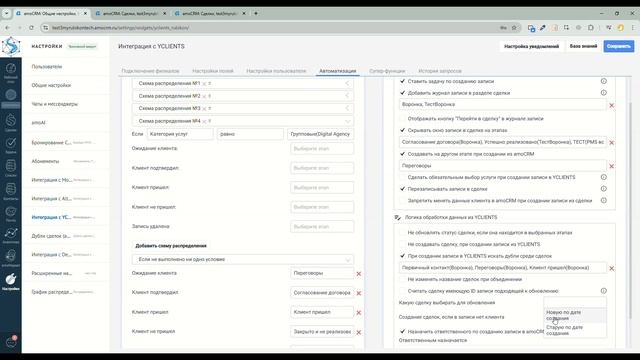Screen dimensions: 640x360
Task: Expand Схема распределения №3 row
Action: coord(347,109)
